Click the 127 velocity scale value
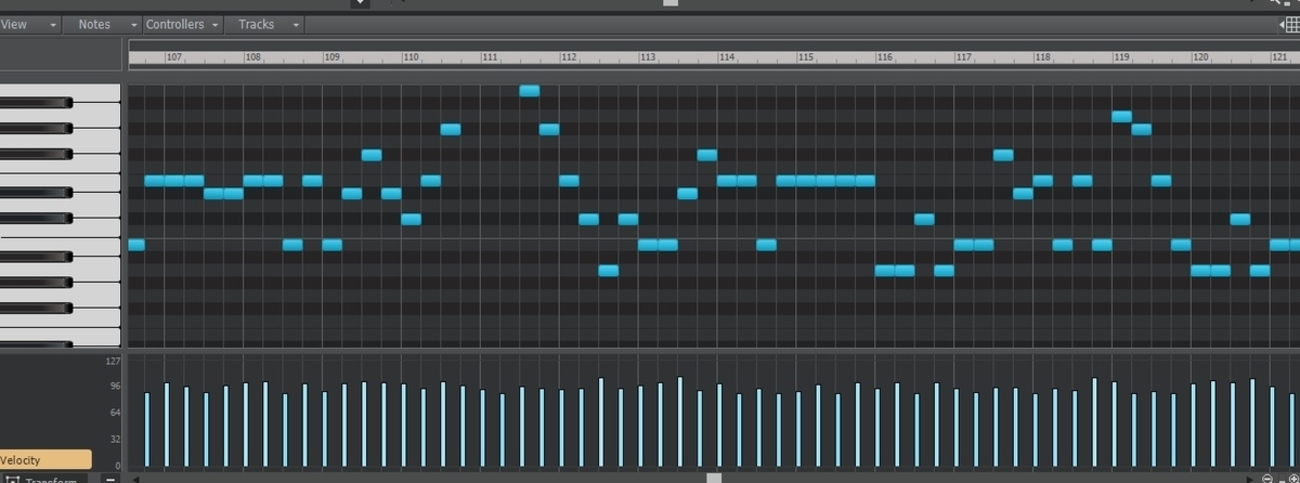Image resolution: width=1300 pixels, height=483 pixels. pyautogui.click(x=113, y=361)
